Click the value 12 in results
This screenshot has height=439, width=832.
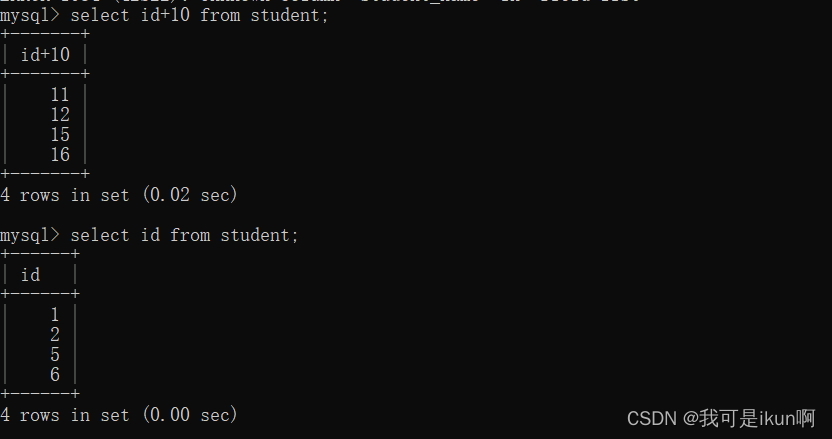tap(60, 115)
